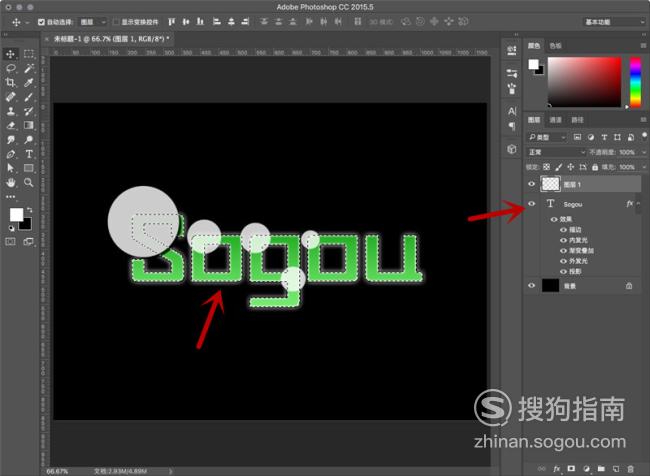
Task: Toggle visibility of 渐变叠加 effect
Action: click(563, 251)
